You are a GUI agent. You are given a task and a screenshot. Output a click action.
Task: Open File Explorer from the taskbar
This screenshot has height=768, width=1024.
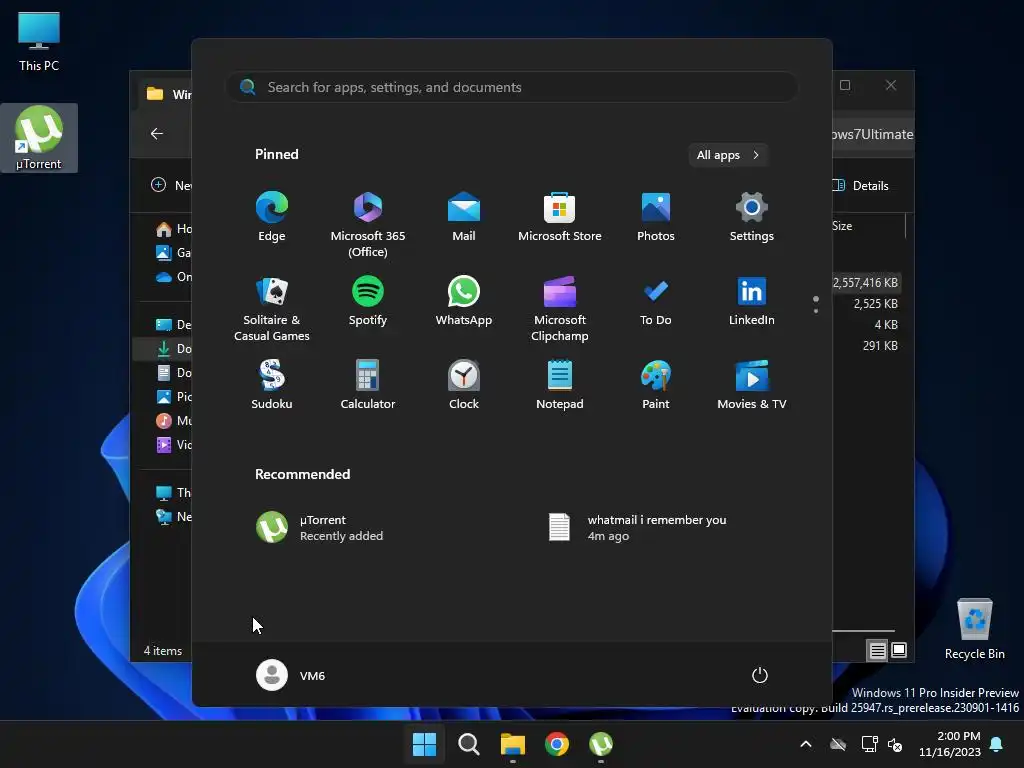[x=513, y=744]
